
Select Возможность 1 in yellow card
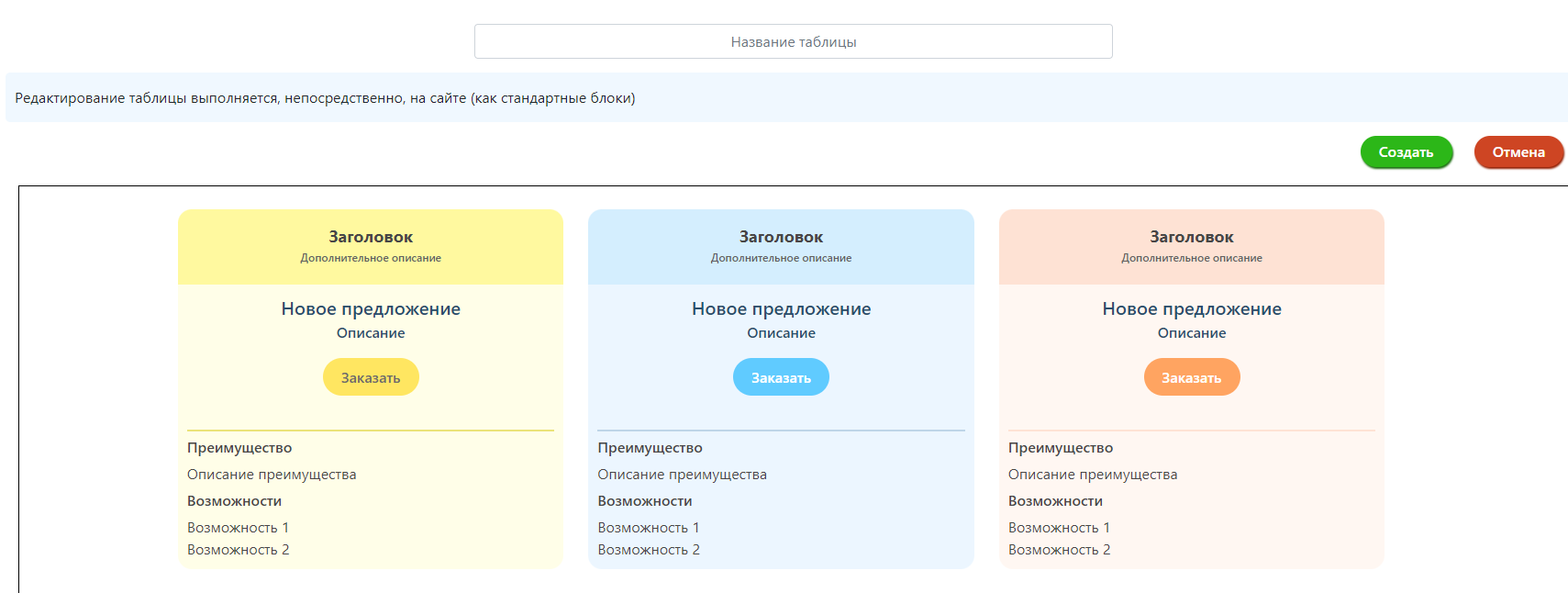(238, 528)
